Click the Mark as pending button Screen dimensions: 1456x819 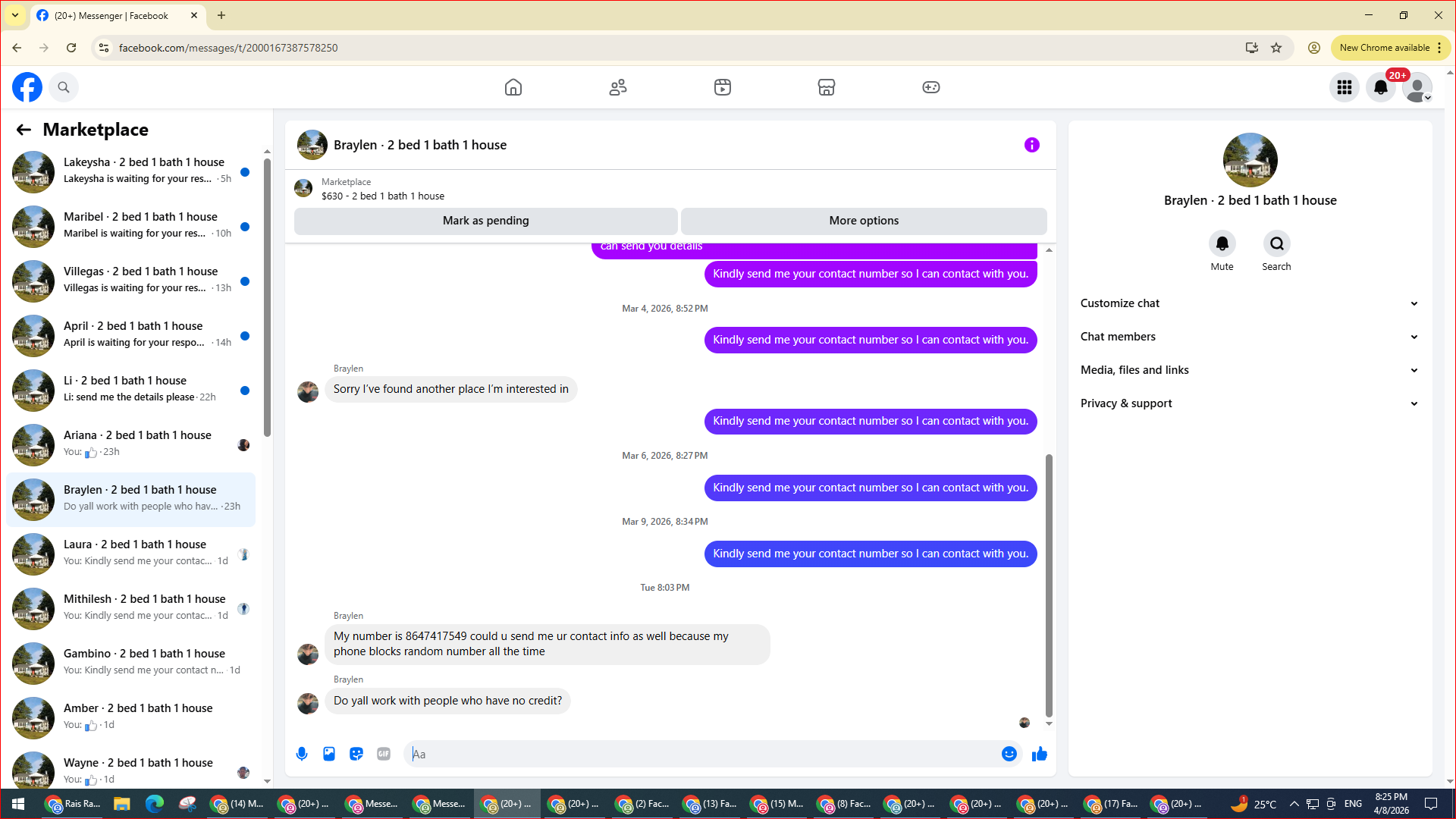point(485,221)
